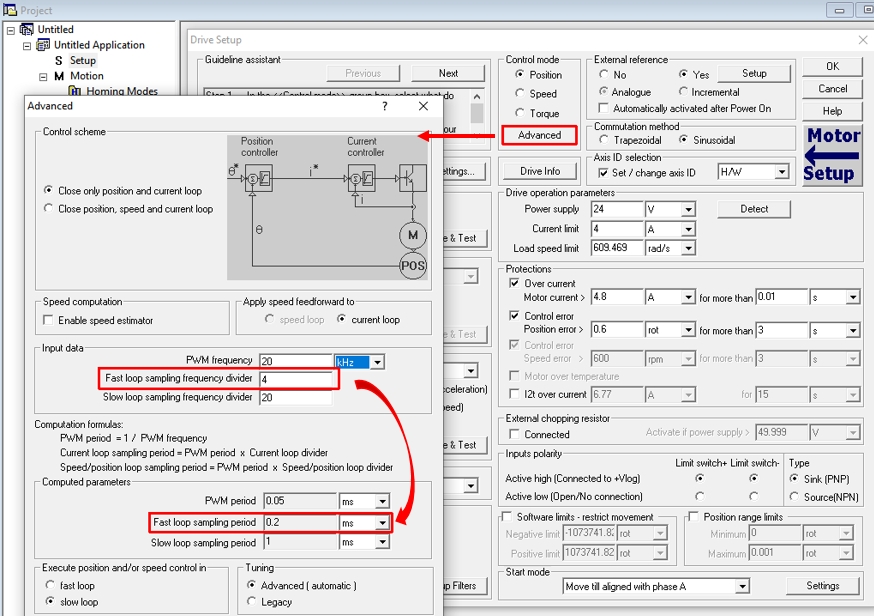Click the question mark help icon in Advanced dialog
Screen dimensions: 874x616
point(385,106)
